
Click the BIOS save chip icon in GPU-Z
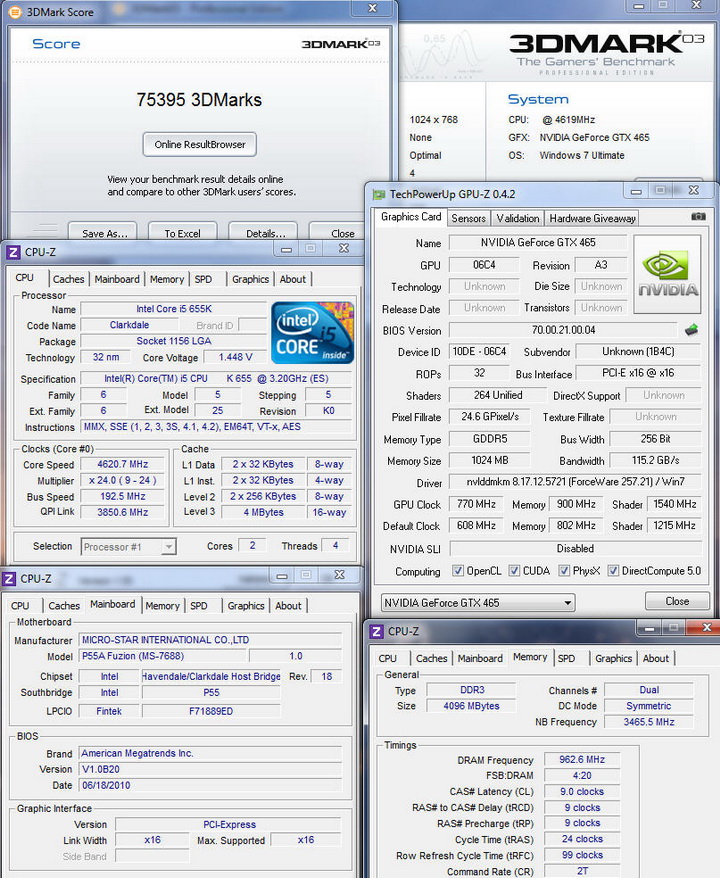point(691,330)
